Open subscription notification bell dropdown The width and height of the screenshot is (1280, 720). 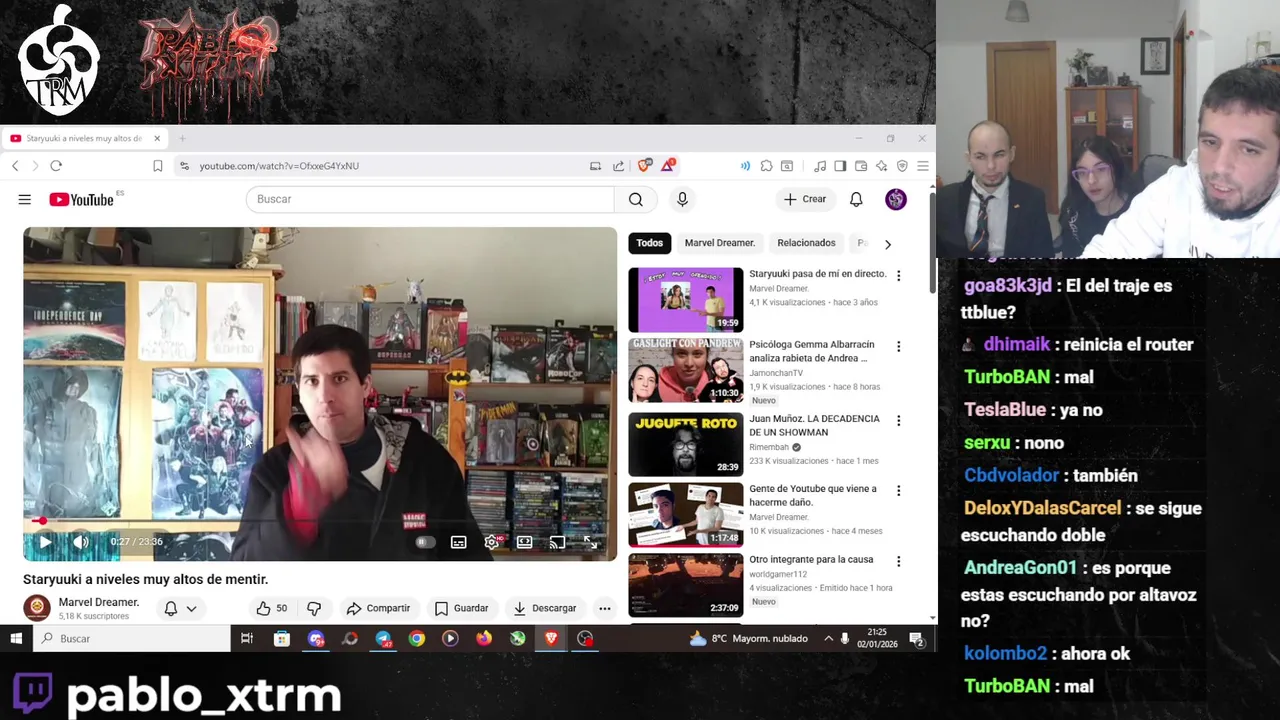click(x=180, y=608)
